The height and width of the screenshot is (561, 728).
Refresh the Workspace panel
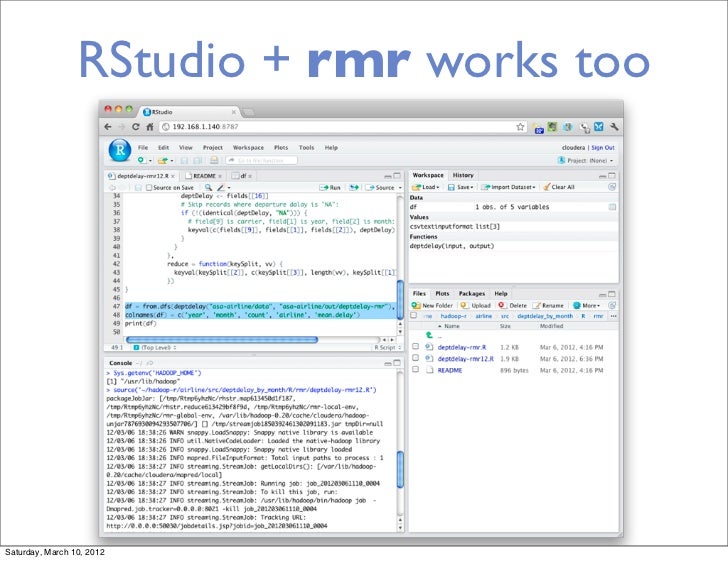[x=612, y=187]
